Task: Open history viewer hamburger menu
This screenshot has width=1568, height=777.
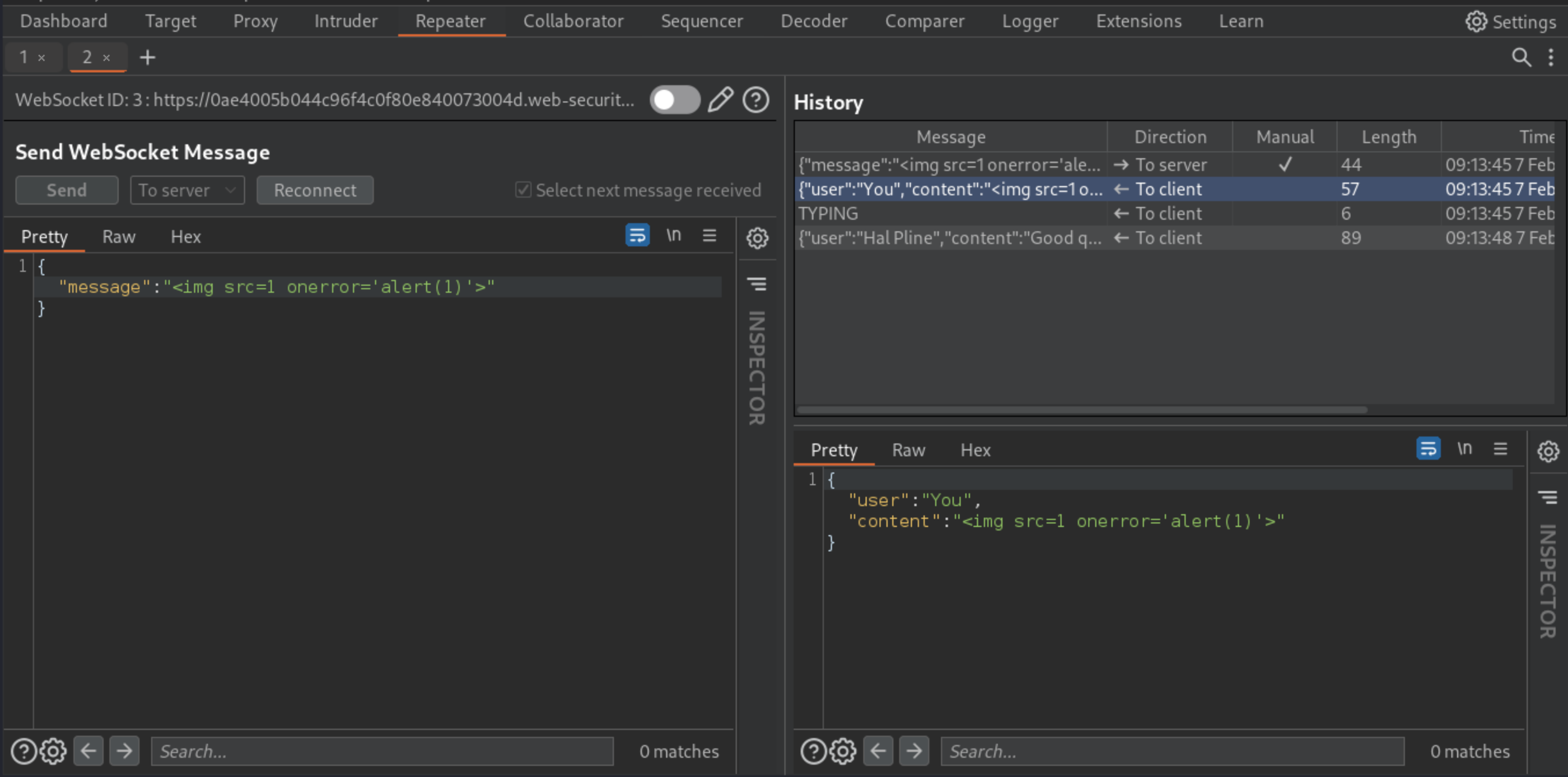Action: pyautogui.click(x=1500, y=449)
